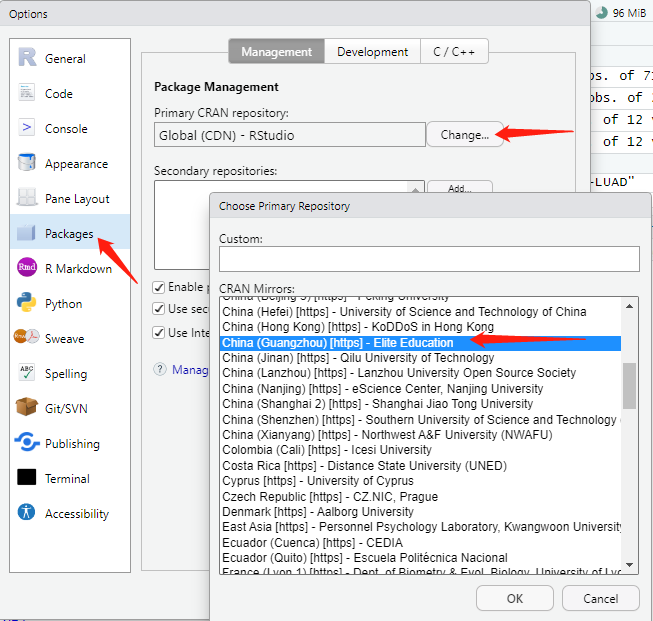
Task: Switch to the Development tab
Action: (372, 52)
